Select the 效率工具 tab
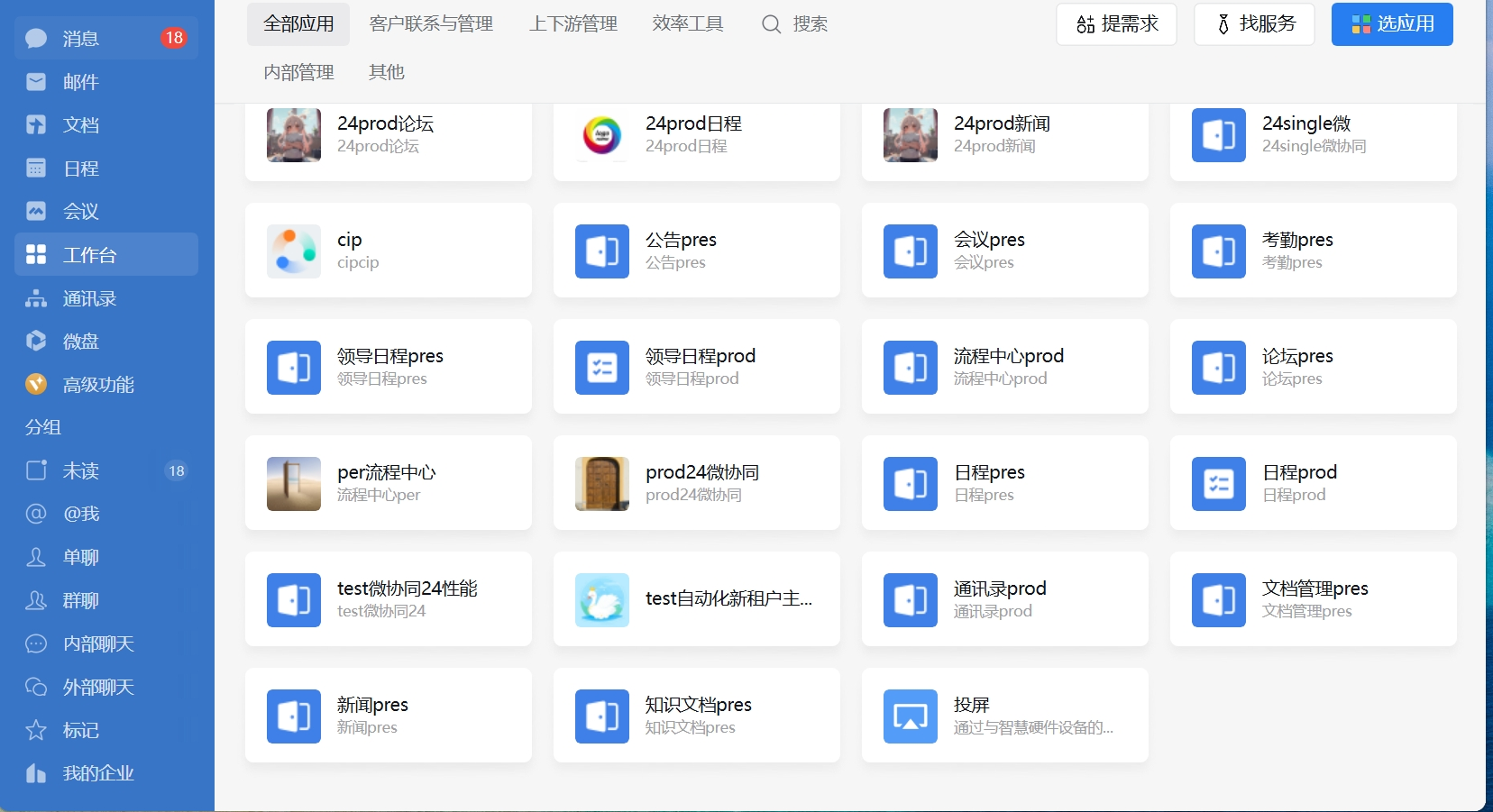Screen dimensions: 1493x812 coord(688,24)
